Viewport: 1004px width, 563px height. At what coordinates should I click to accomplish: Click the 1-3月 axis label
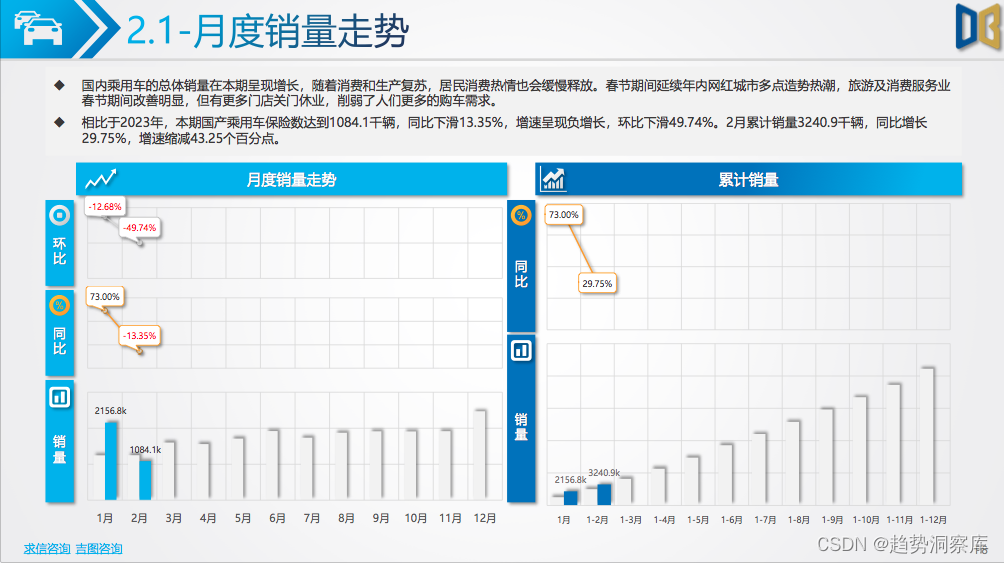pos(631,520)
